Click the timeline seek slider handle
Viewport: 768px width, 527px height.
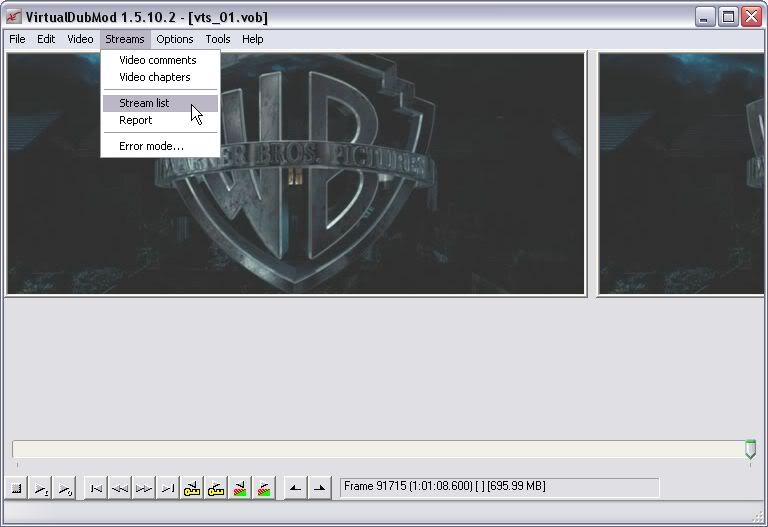tap(750, 450)
